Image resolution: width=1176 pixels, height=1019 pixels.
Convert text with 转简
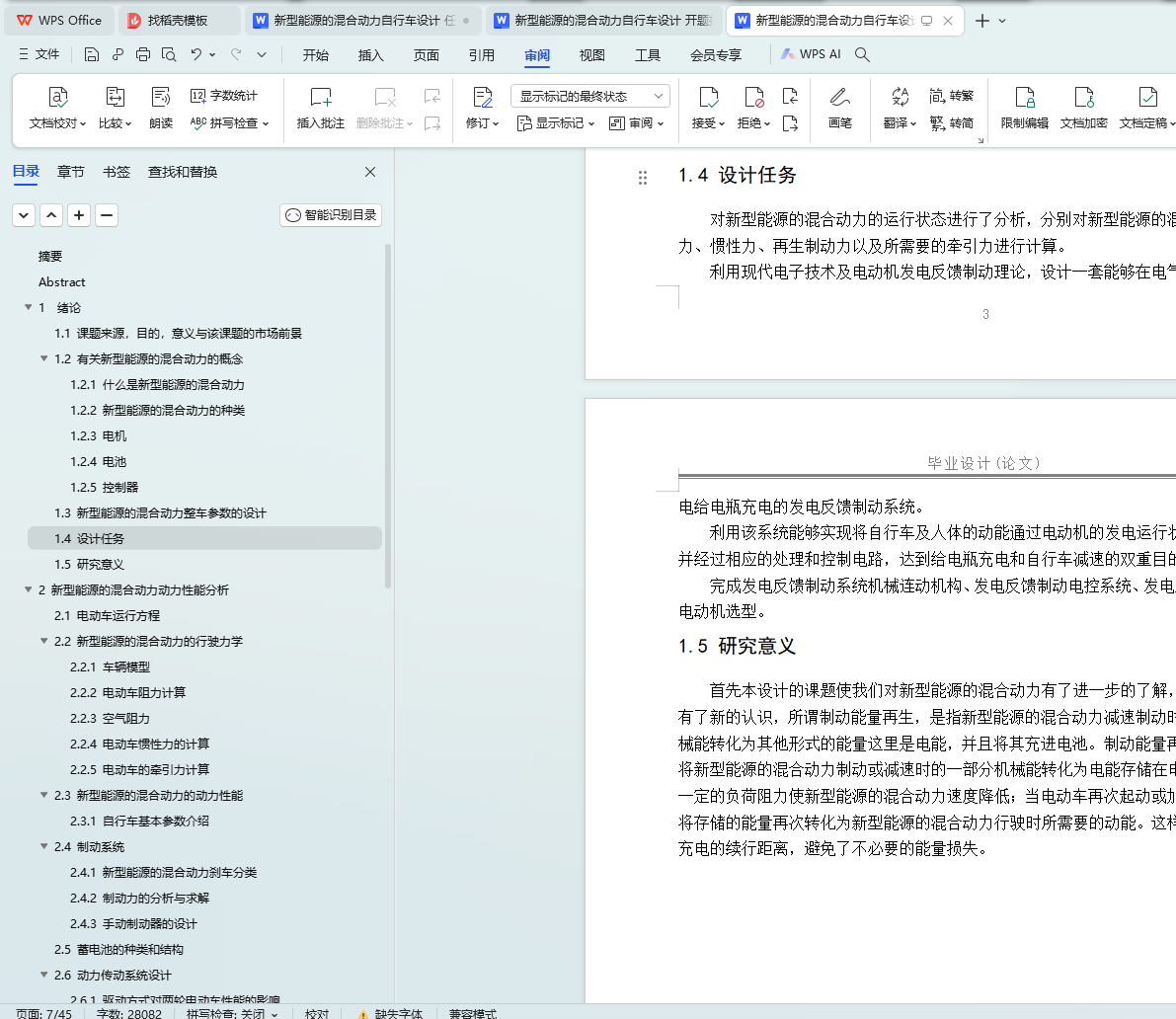pyautogui.click(x=951, y=123)
